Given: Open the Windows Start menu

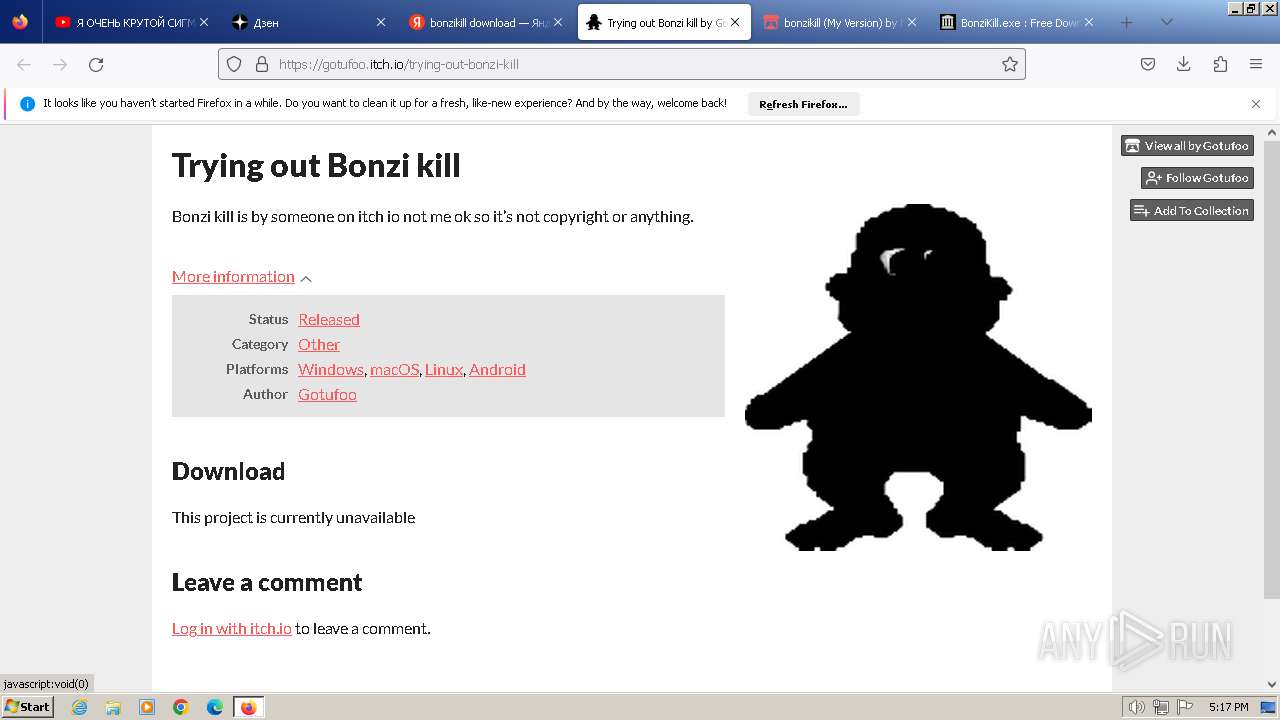Looking at the screenshot, I should [28, 707].
